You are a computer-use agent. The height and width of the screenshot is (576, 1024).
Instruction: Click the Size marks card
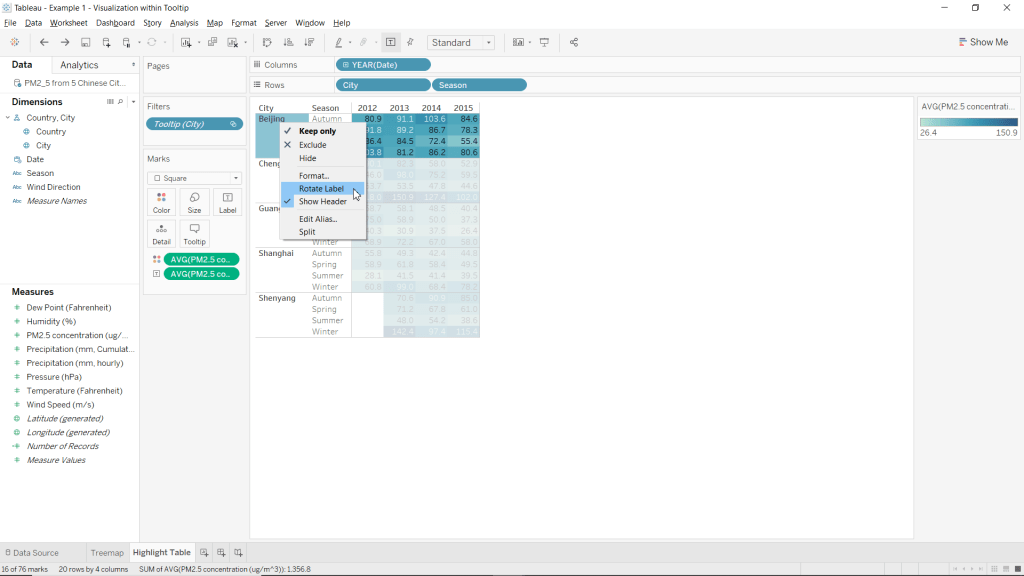coord(194,203)
